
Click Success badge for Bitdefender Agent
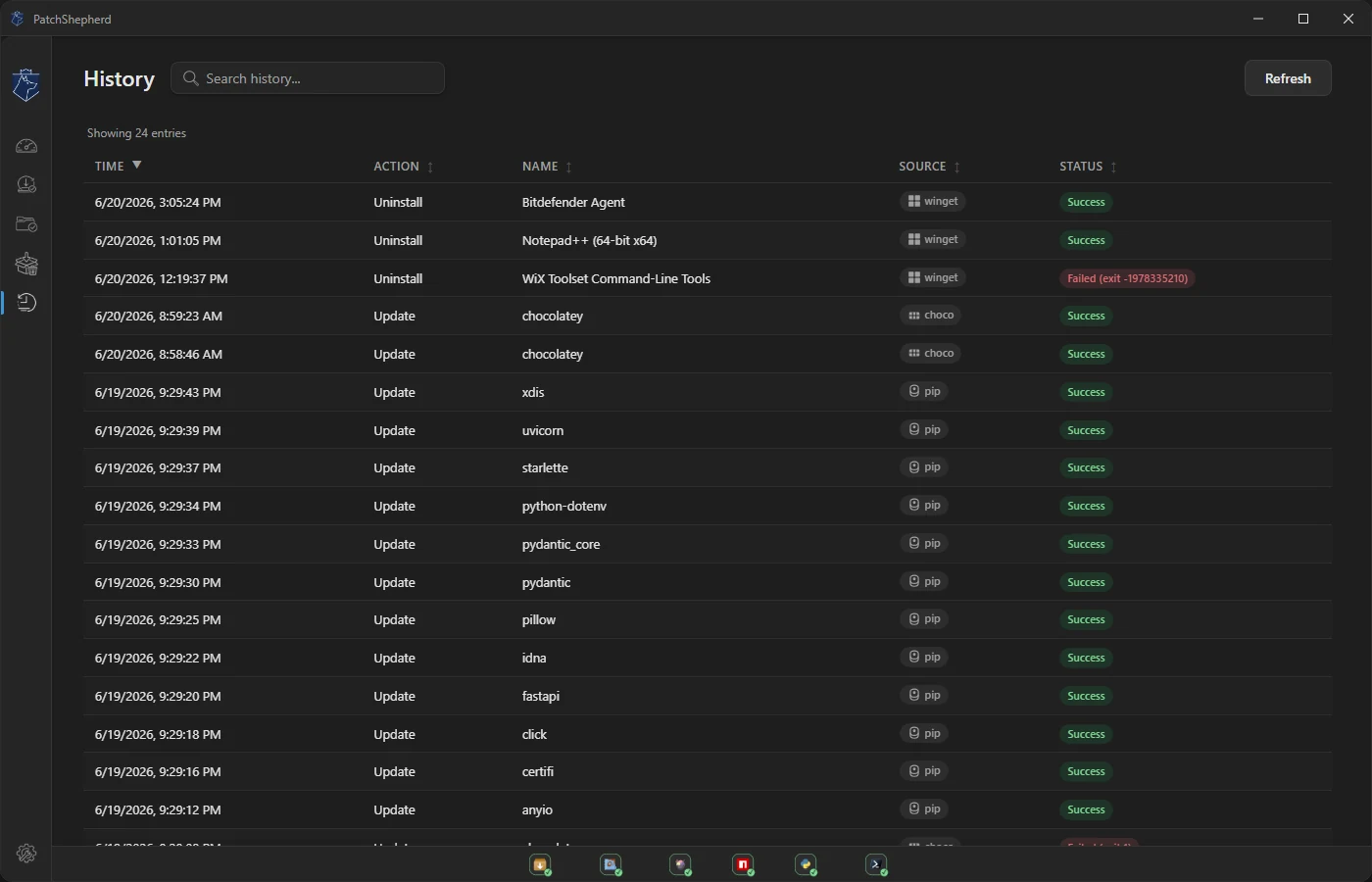tap(1086, 202)
